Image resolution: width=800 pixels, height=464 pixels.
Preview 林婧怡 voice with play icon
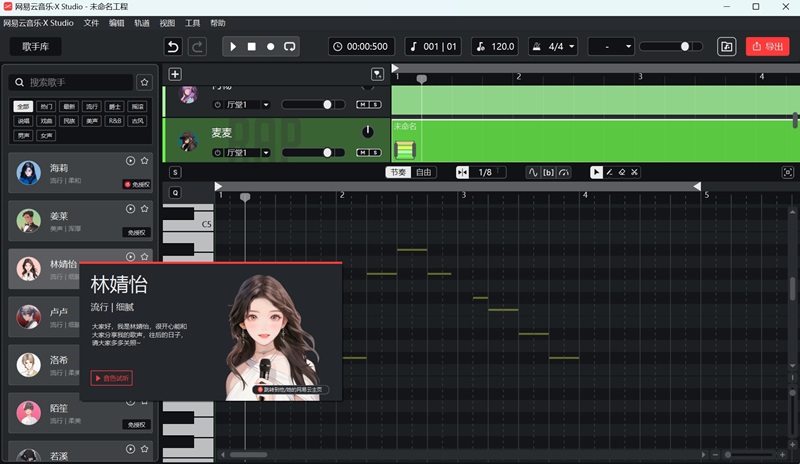(131, 256)
